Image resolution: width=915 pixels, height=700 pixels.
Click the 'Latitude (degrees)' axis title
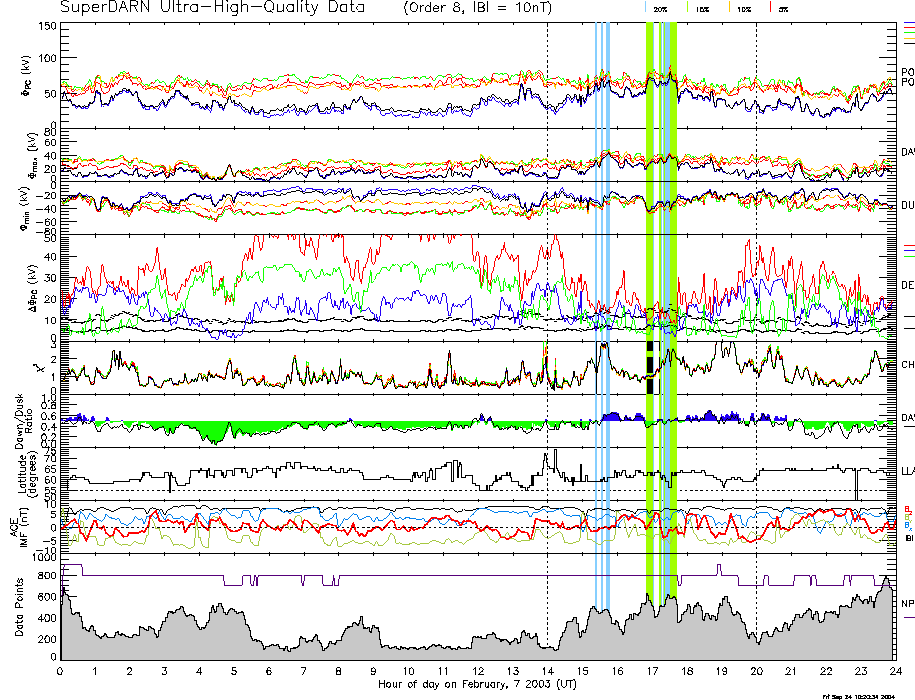[27, 473]
